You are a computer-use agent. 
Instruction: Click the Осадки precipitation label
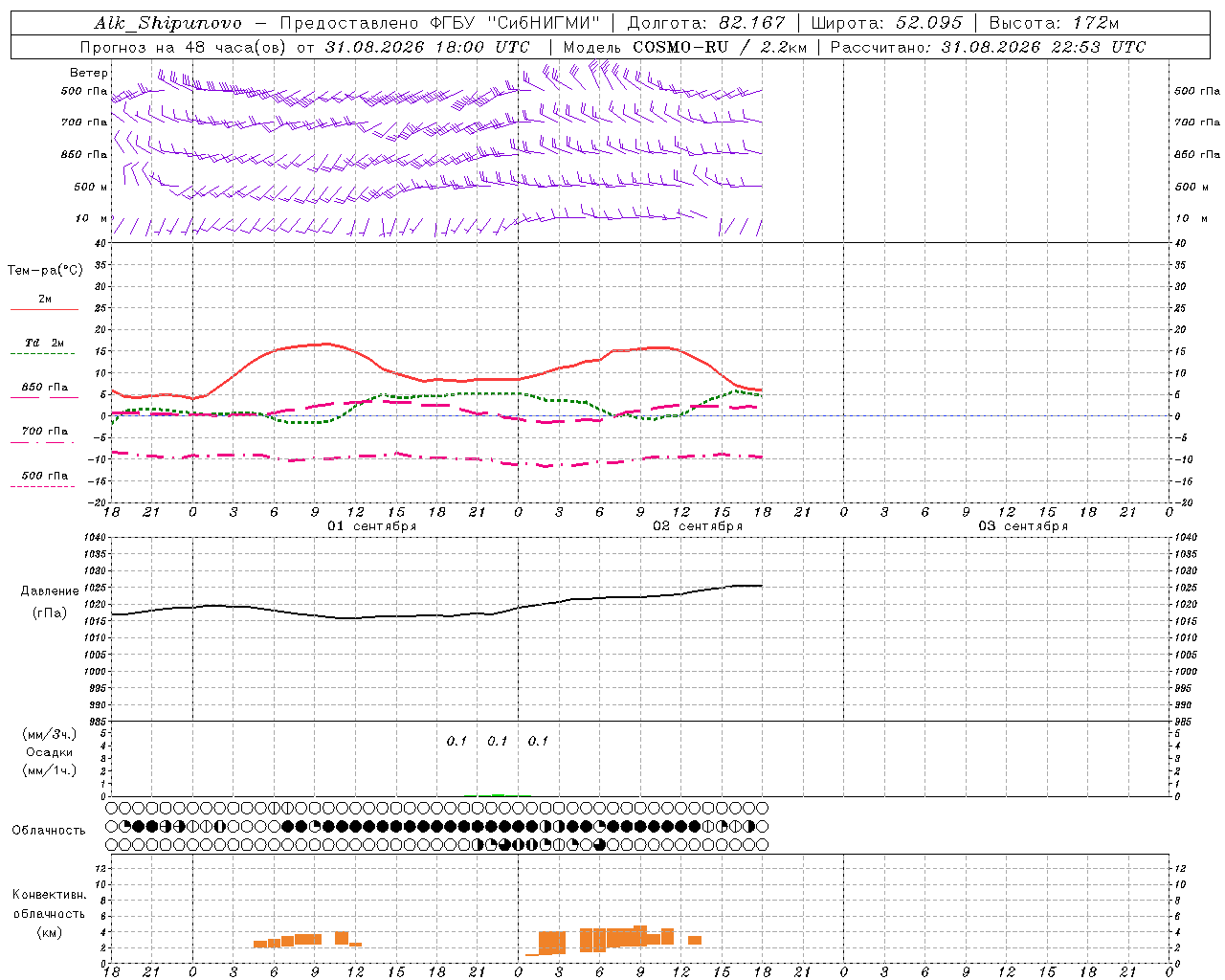(x=49, y=752)
